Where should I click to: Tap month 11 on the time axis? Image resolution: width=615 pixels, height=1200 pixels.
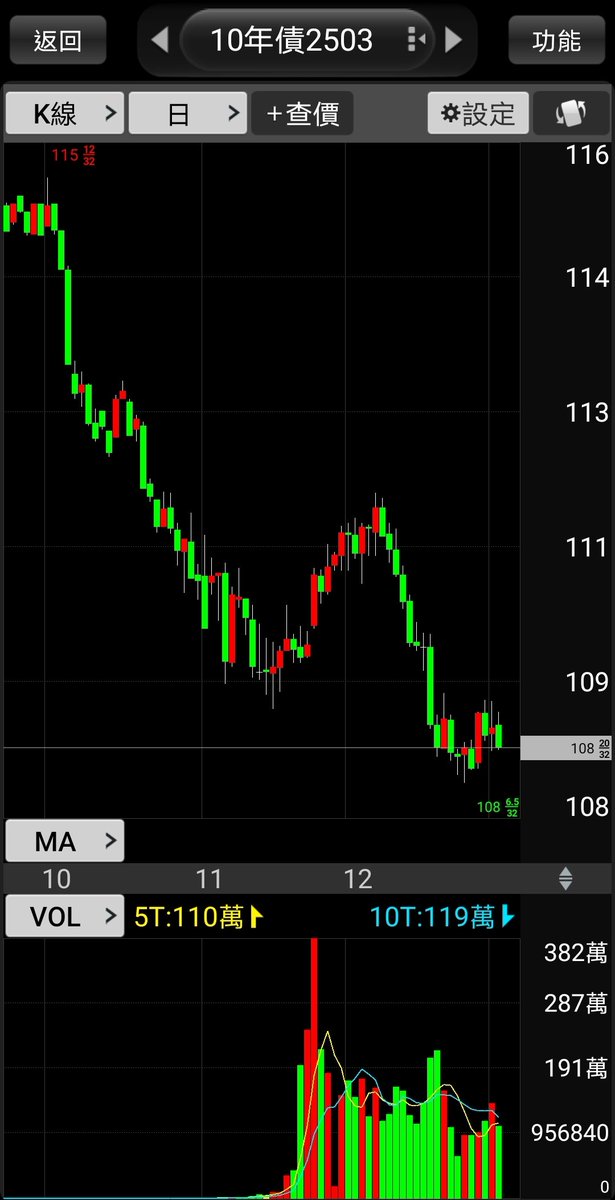click(x=208, y=879)
